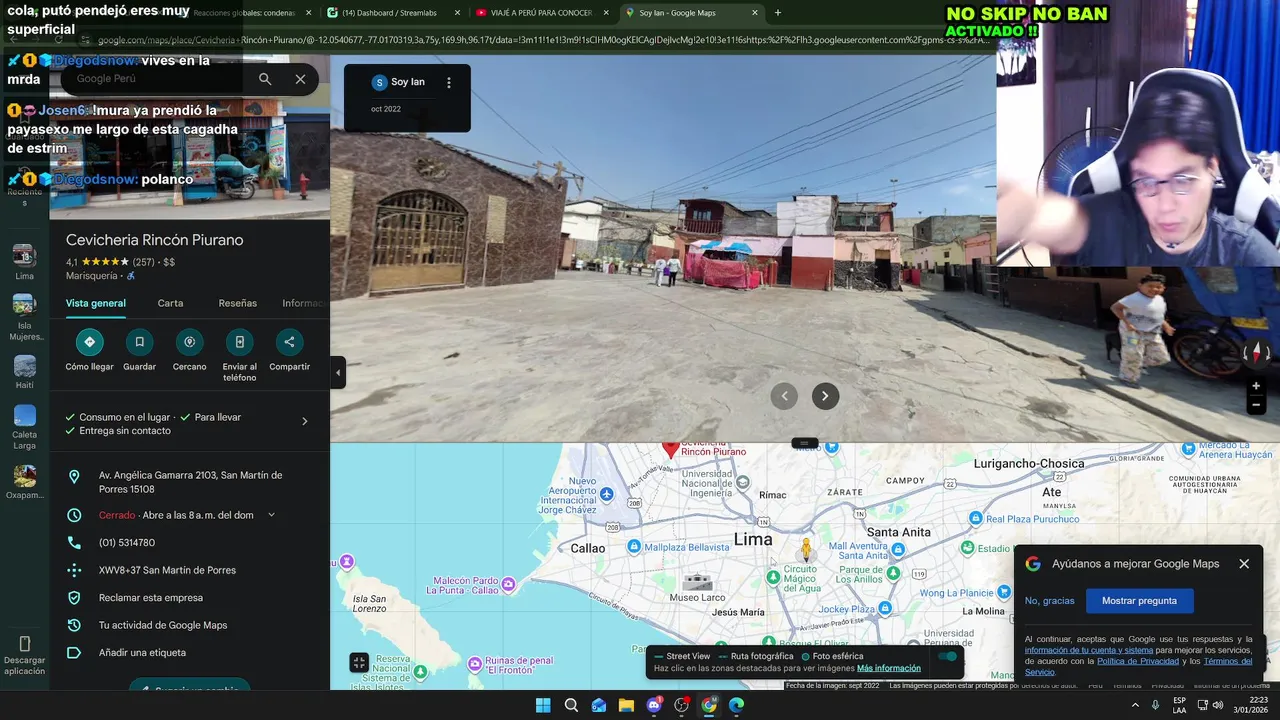Select the Mallplaza Bellavista marker

634,547
